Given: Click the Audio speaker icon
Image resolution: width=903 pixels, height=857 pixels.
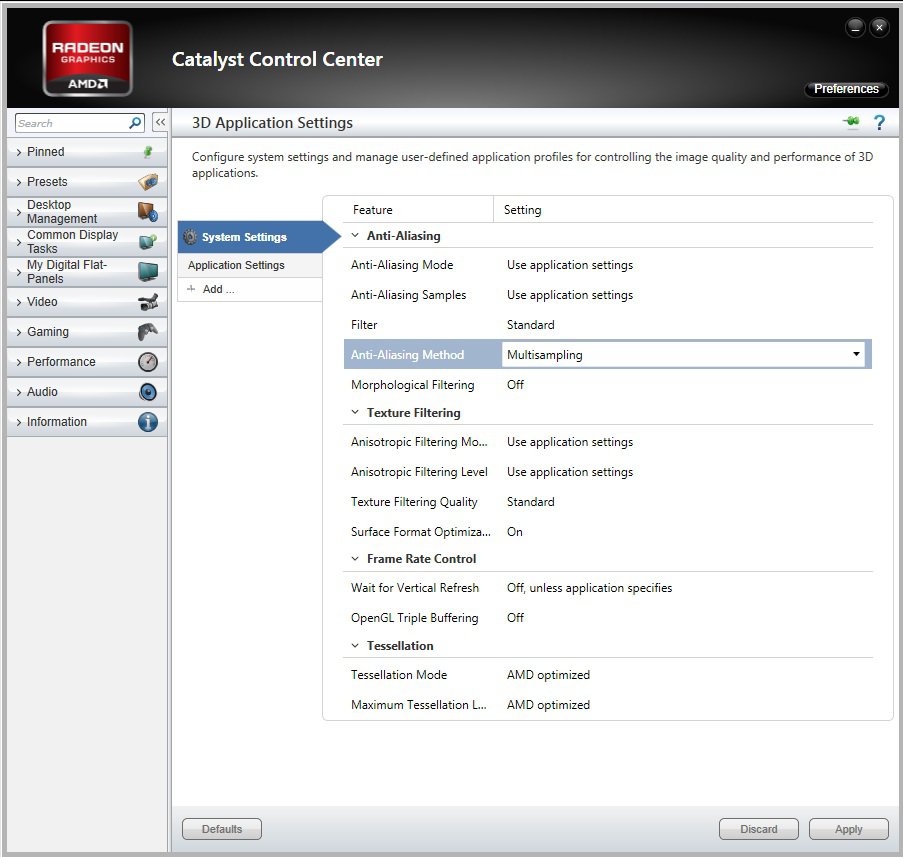Looking at the screenshot, I should tap(148, 392).
